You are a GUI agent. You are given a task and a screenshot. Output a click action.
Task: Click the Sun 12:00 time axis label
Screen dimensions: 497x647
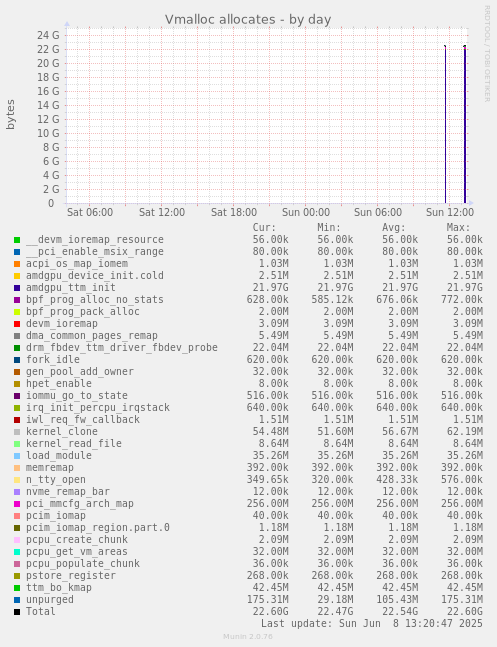(x=450, y=213)
